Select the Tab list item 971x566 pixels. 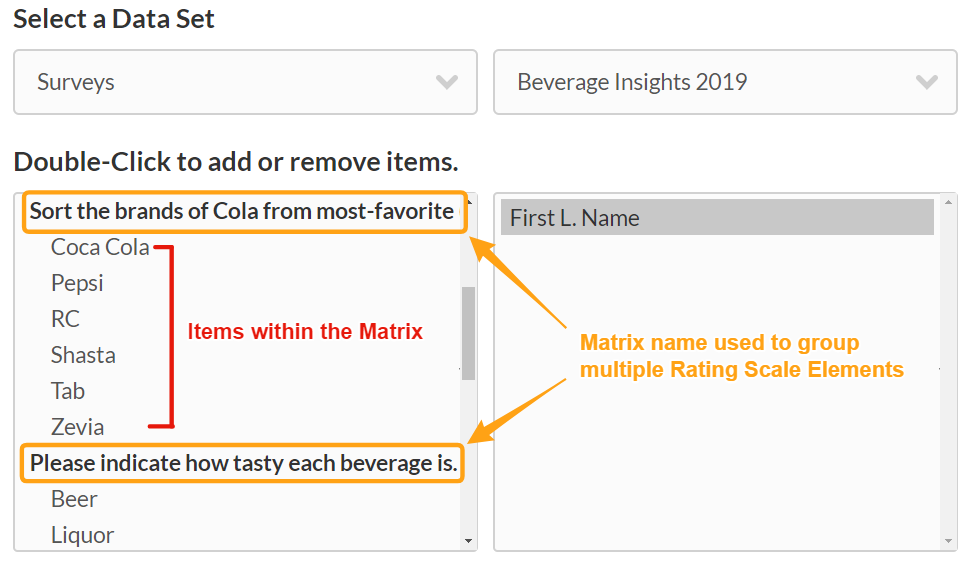[x=68, y=391]
